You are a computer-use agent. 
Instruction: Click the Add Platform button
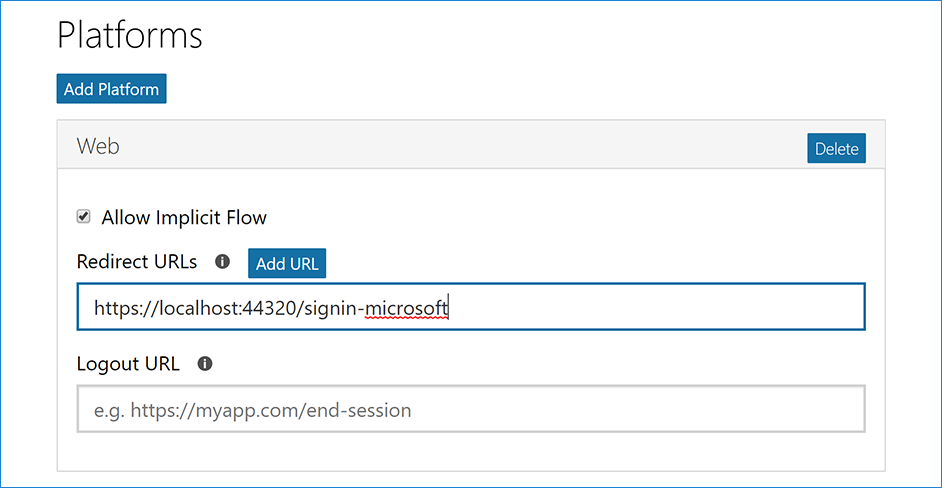(111, 89)
